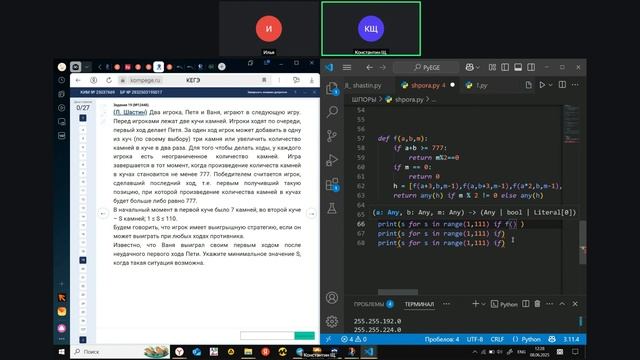This screenshot has width=640, height=360.
Task: Click the editor vertical scrollbar thumb
Action: pos(583,242)
